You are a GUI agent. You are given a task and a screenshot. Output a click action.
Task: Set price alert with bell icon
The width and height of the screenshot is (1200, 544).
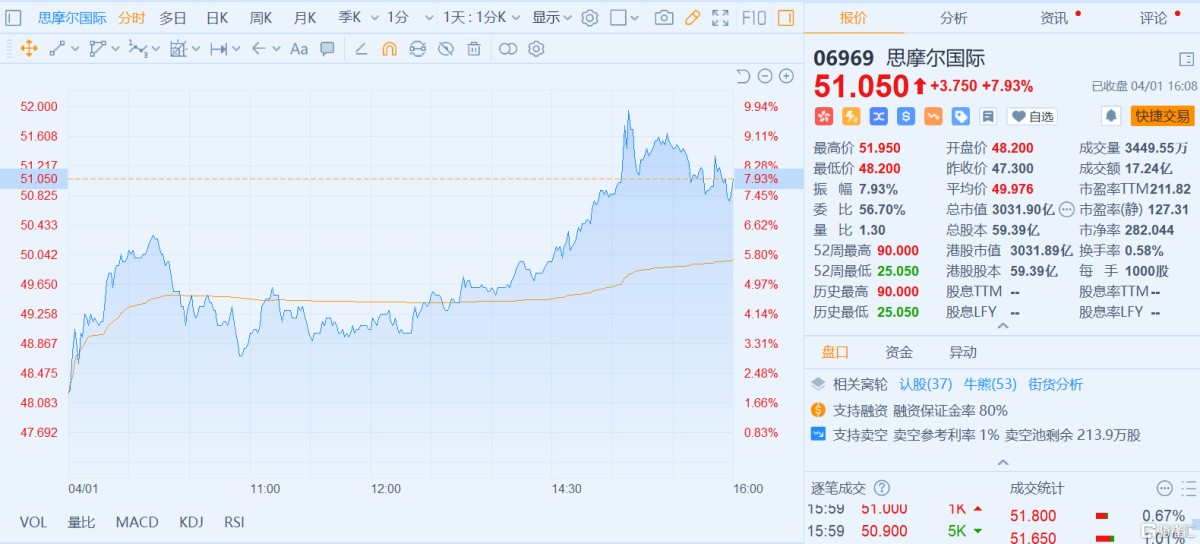1110,116
